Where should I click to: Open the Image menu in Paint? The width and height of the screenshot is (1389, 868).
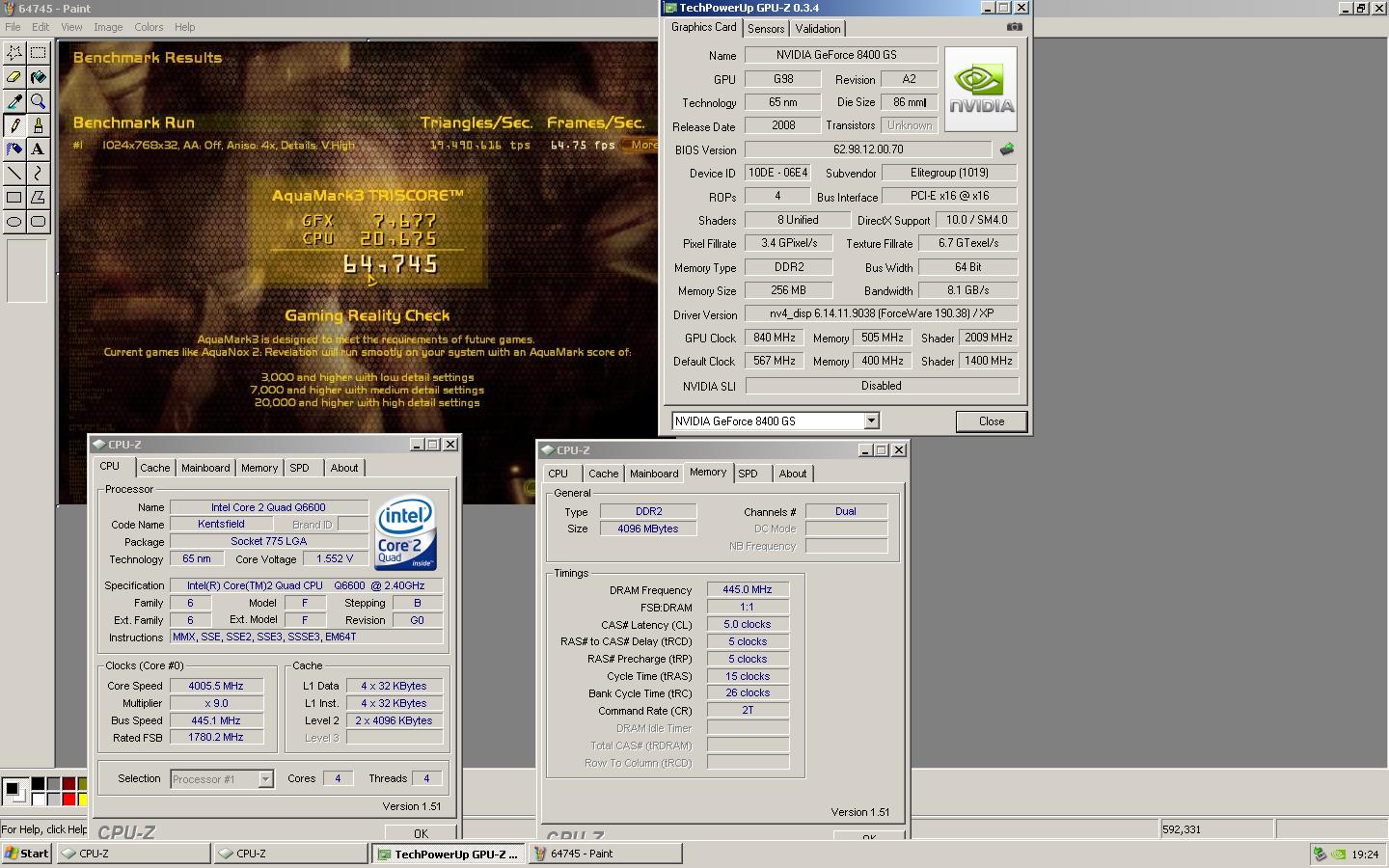108,27
